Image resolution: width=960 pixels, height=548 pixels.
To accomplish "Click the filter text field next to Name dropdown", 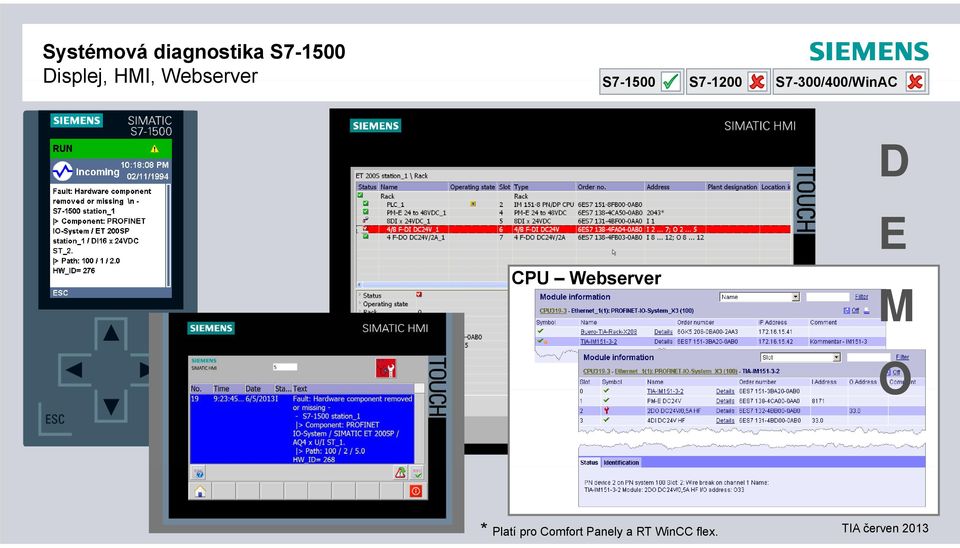I will tap(827, 297).
